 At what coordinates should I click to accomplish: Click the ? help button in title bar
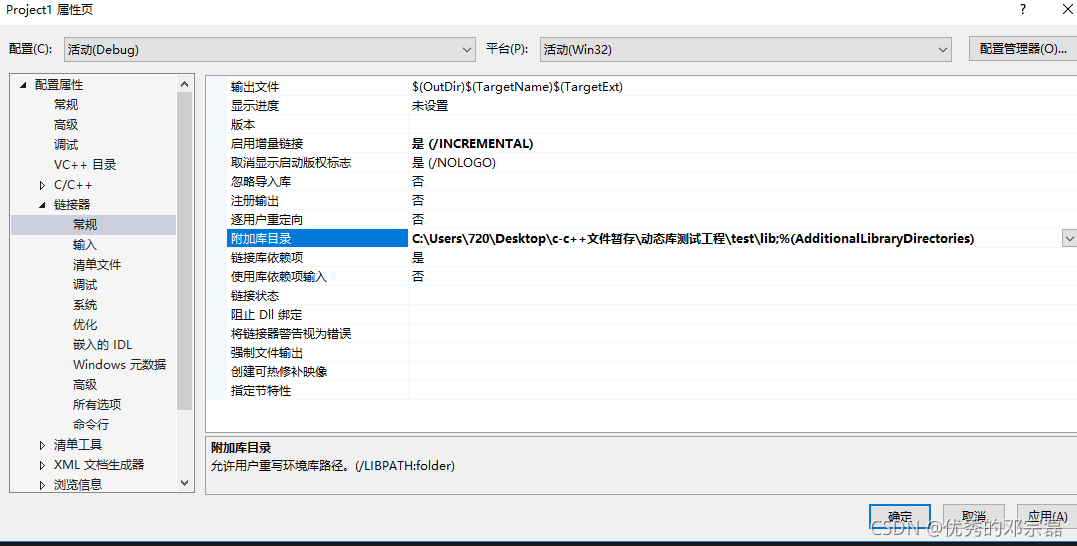point(1023,10)
